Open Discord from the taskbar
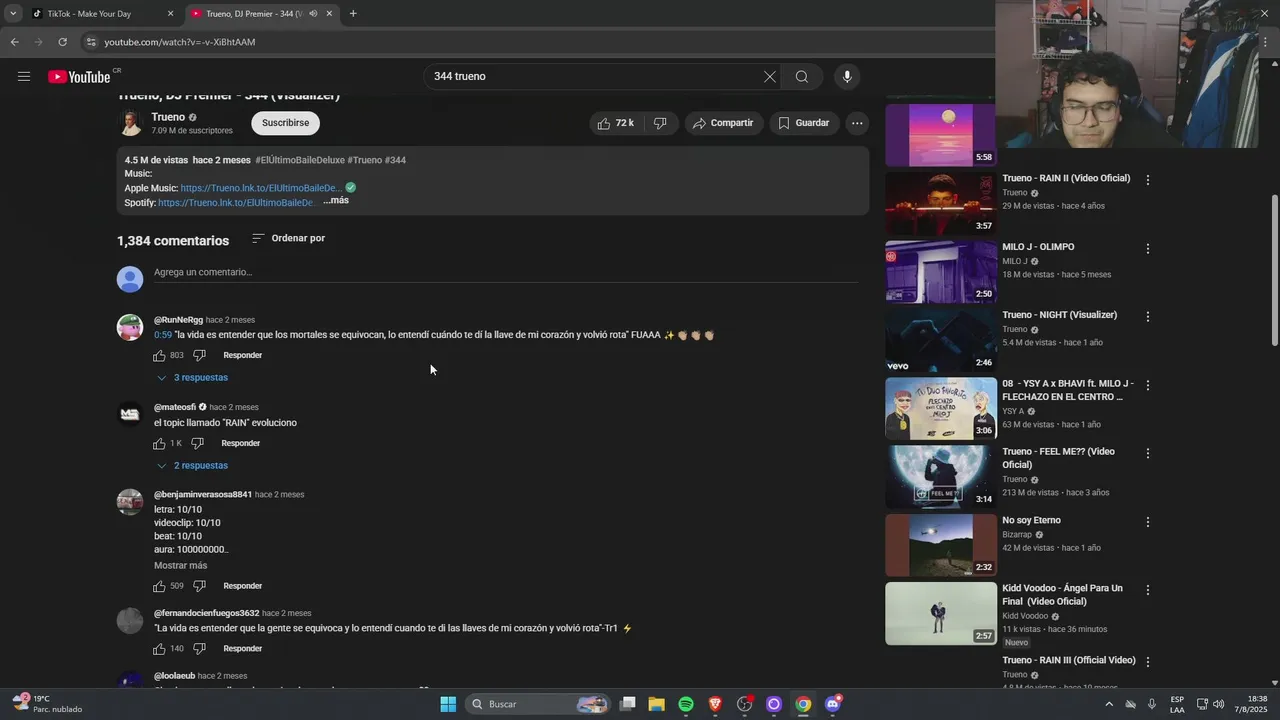This screenshot has height=720, width=1280. [833, 704]
